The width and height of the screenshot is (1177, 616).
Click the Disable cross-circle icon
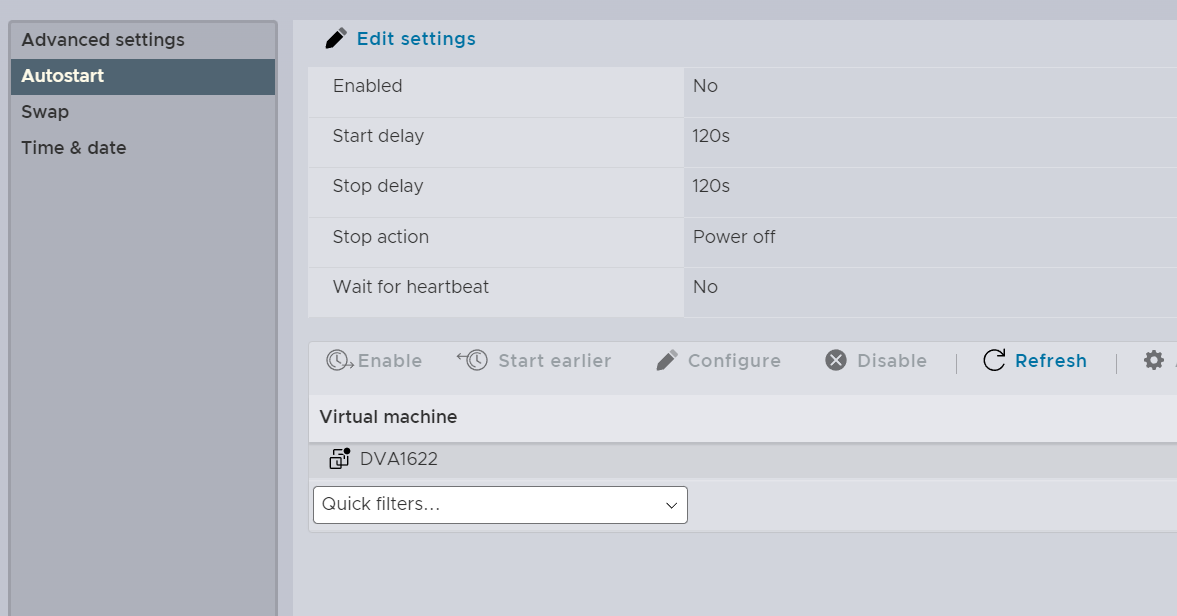click(837, 360)
